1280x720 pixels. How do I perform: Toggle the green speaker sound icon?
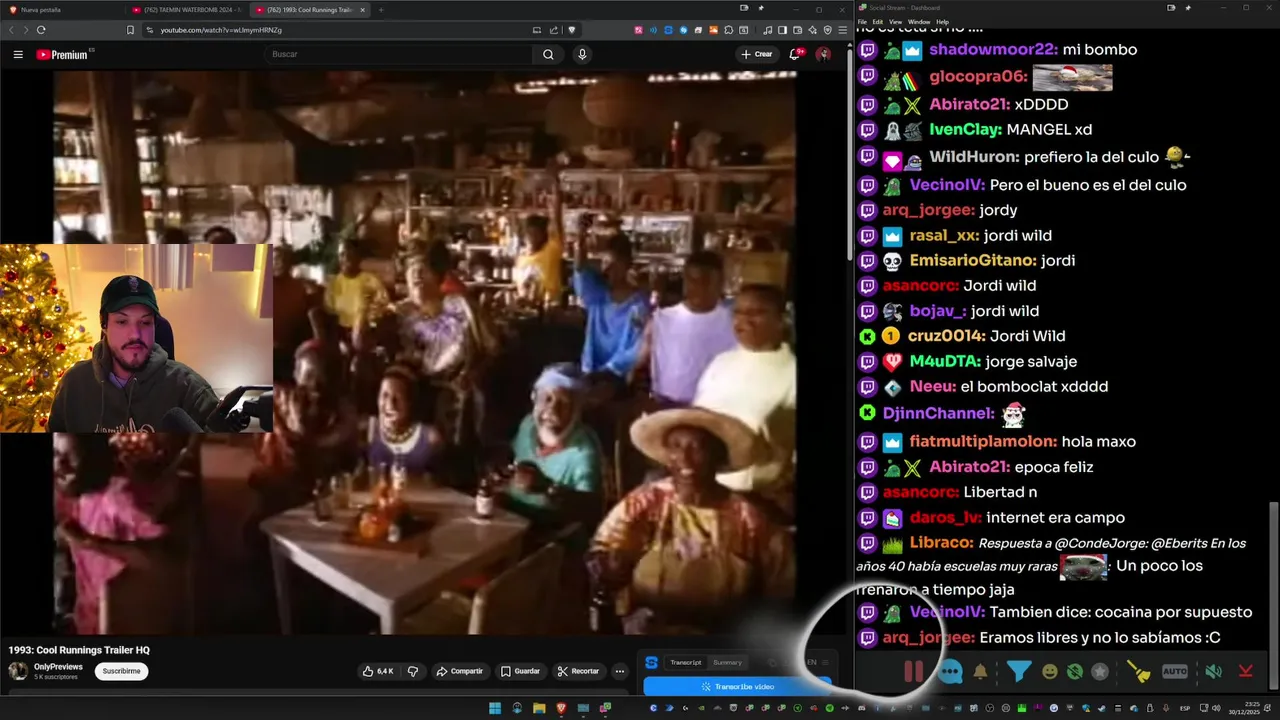coord(1214,672)
